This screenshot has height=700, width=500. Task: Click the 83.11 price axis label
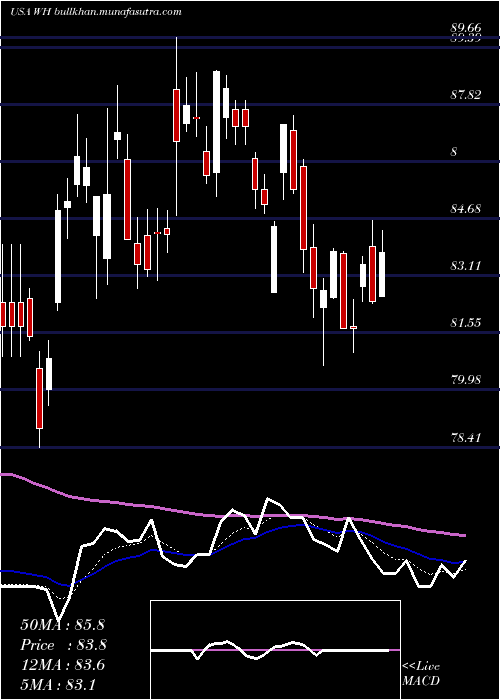(x=466, y=266)
